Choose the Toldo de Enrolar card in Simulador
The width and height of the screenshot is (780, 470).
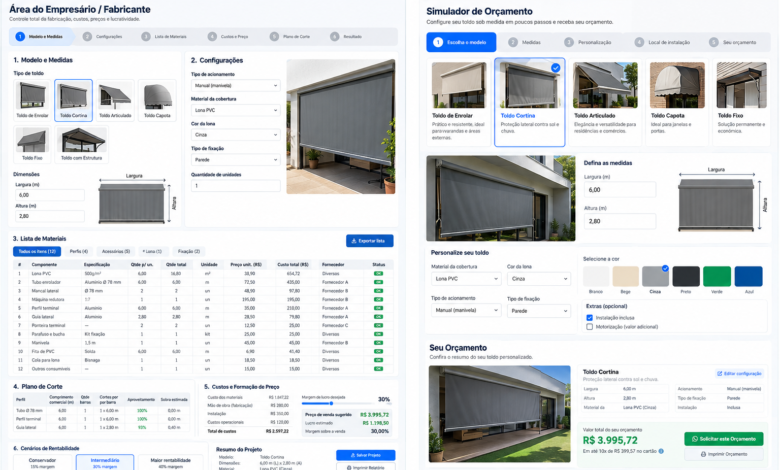[459, 102]
